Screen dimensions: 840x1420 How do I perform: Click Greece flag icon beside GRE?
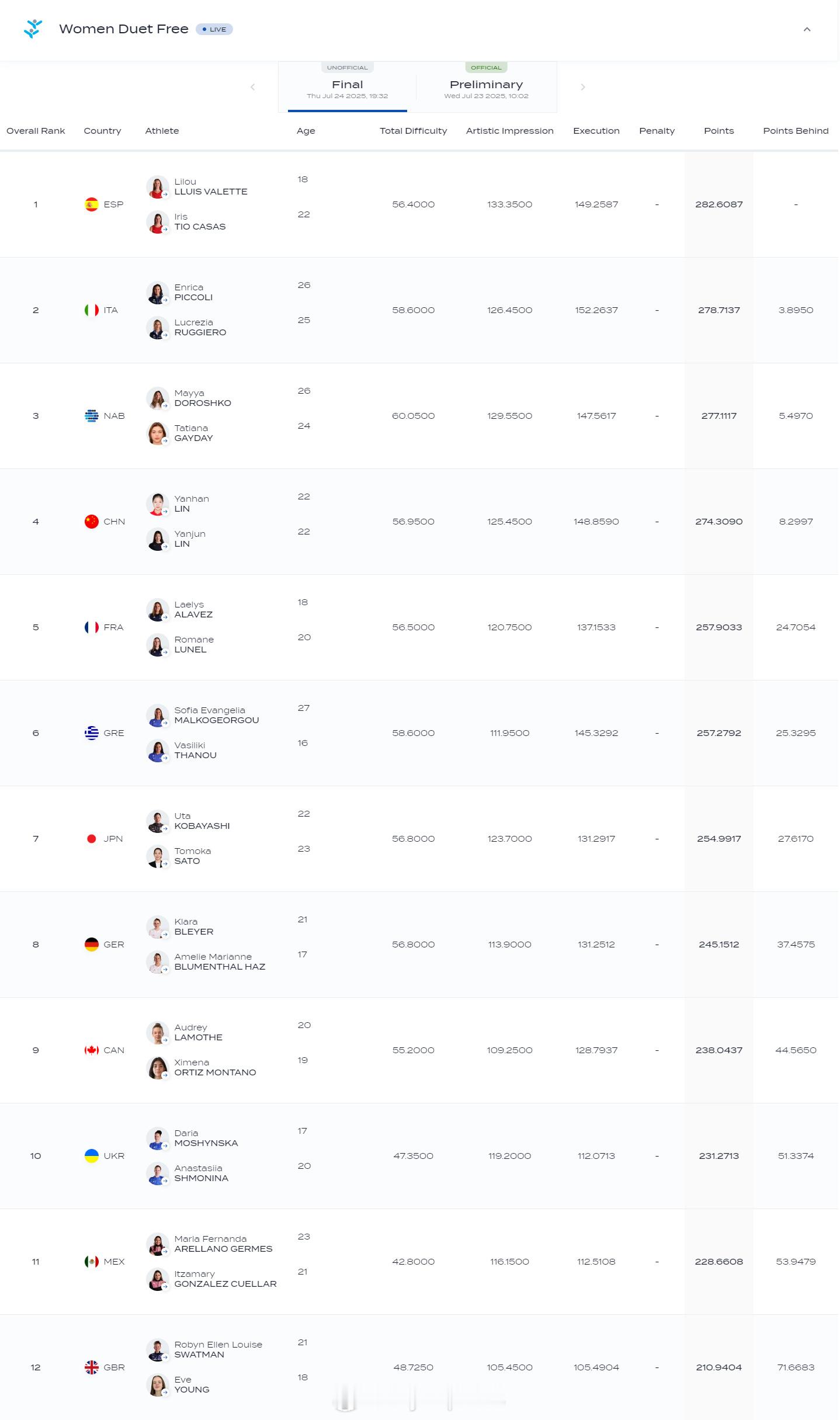(92, 733)
